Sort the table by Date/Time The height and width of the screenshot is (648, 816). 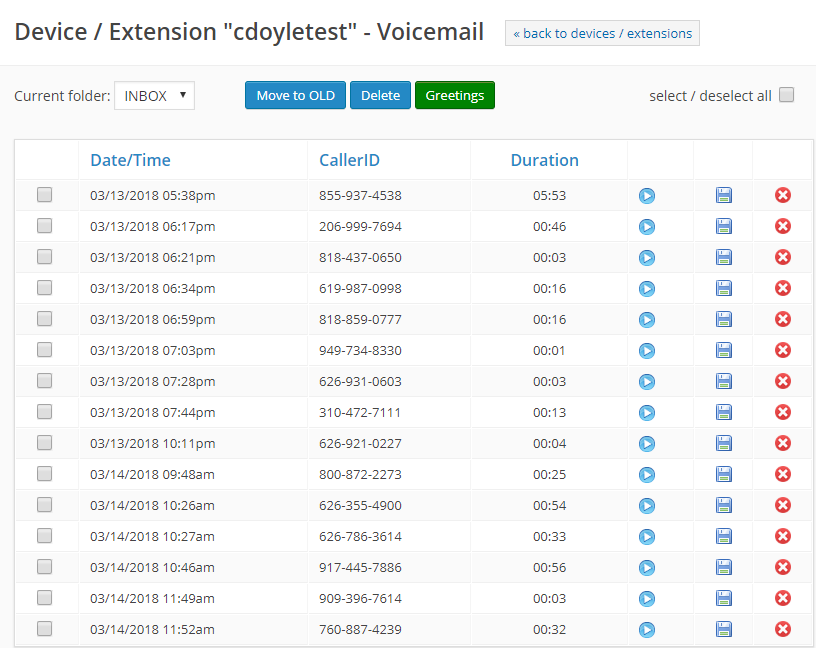130,160
